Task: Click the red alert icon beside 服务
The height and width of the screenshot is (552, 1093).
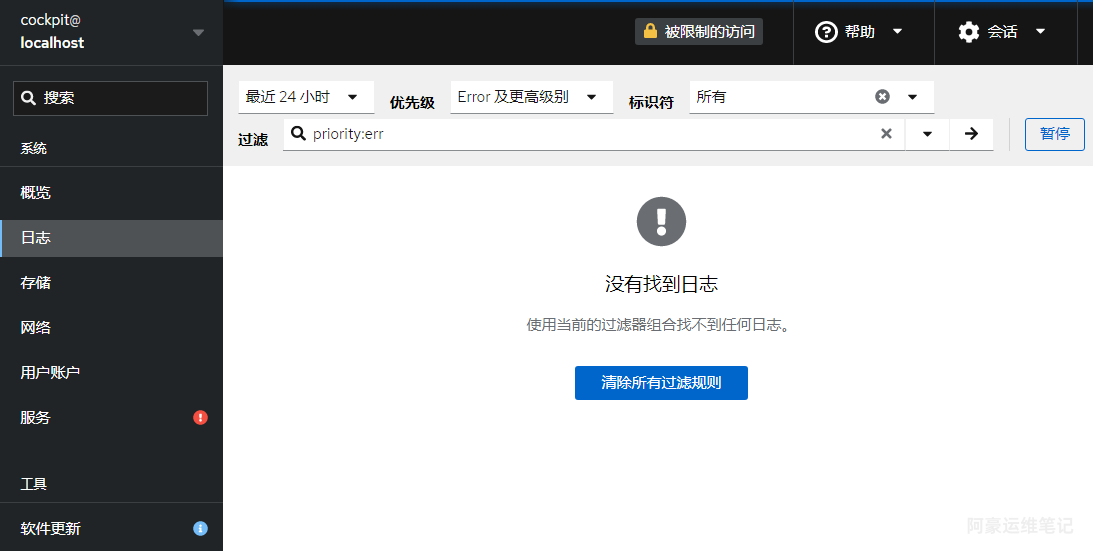Action: click(x=200, y=418)
